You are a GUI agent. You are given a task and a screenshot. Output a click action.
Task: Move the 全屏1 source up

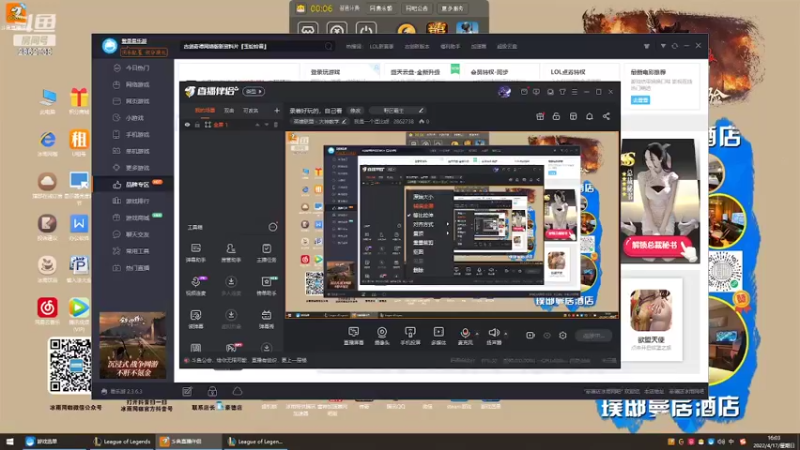[x=257, y=124]
